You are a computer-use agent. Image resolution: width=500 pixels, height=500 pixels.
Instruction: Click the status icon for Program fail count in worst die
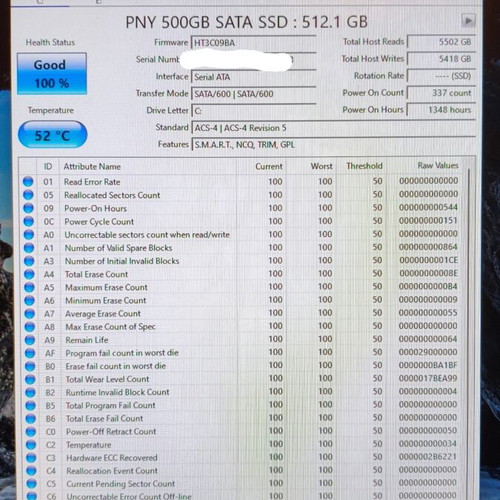click(x=30, y=353)
